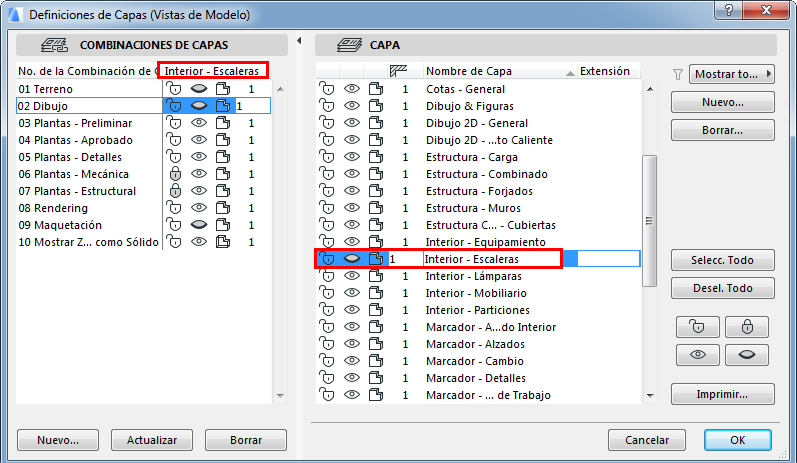The width and height of the screenshot is (797, 463).
Task: Click the hide layers closed-eye button
Action: (747, 355)
